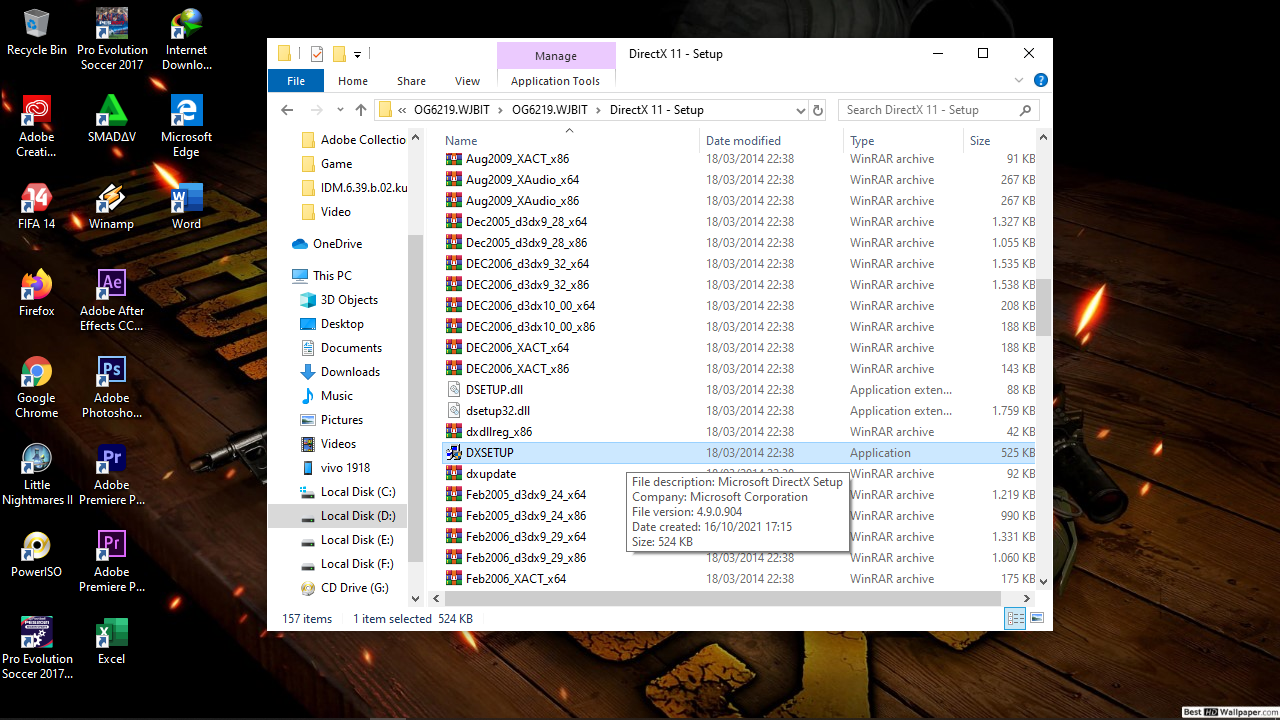Open the Recycle Bin desktop icon
Screen dimensions: 1280x720
coord(37,32)
